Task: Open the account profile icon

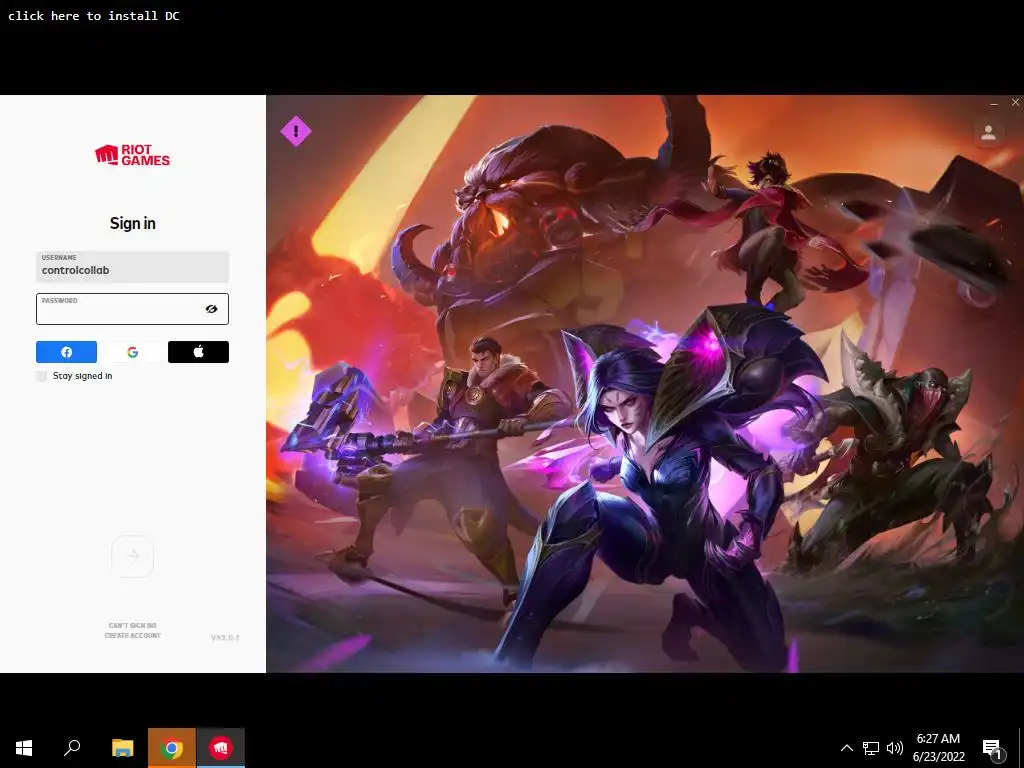Action: (x=989, y=133)
